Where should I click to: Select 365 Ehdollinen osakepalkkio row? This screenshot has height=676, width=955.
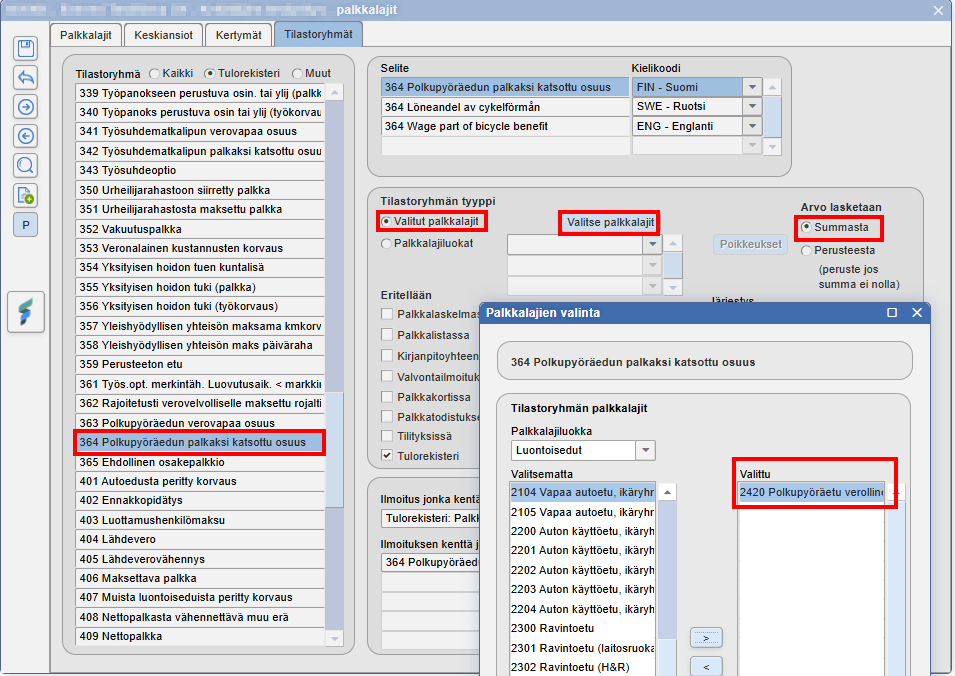[200, 462]
